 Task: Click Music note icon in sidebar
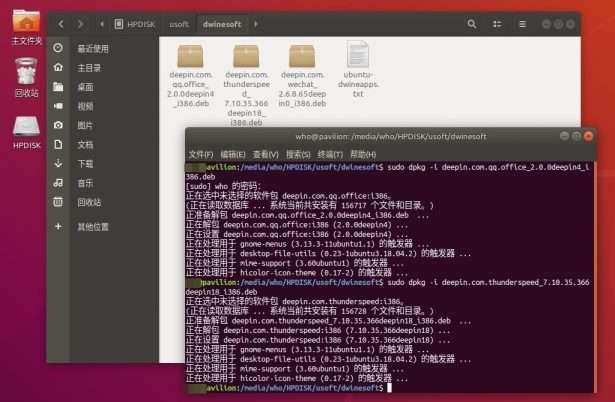coord(58,182)
